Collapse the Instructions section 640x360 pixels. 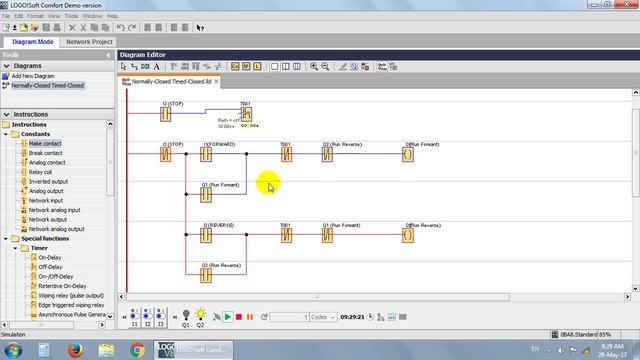(6, 114)
